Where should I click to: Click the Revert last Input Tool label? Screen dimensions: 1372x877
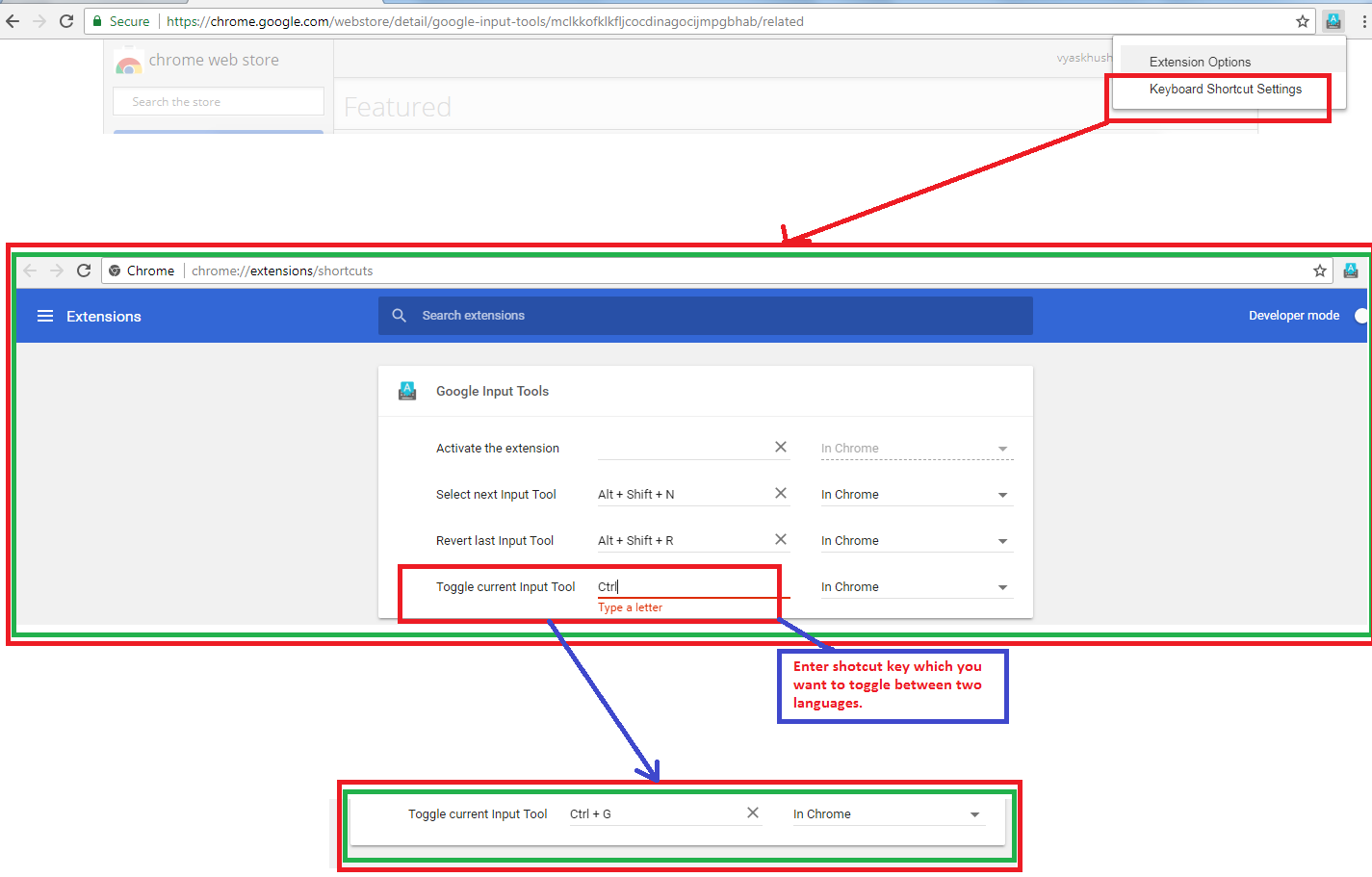(x=495, y=540)
